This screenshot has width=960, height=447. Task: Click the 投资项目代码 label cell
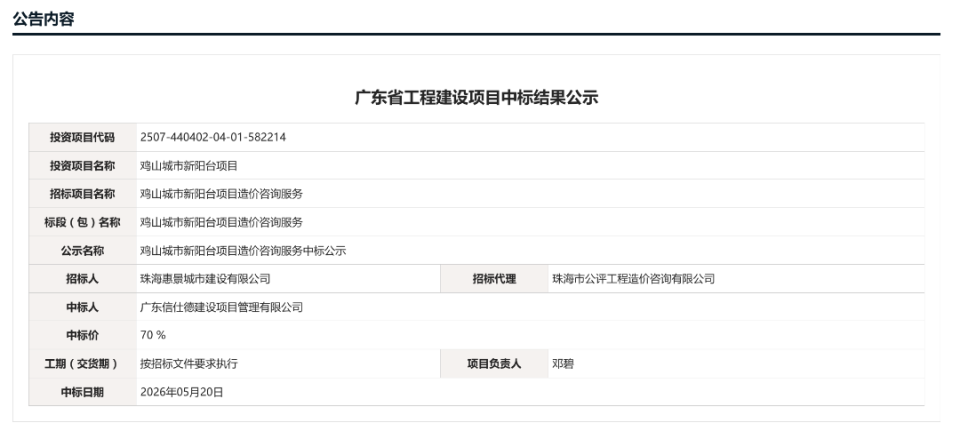coord(82,137)
